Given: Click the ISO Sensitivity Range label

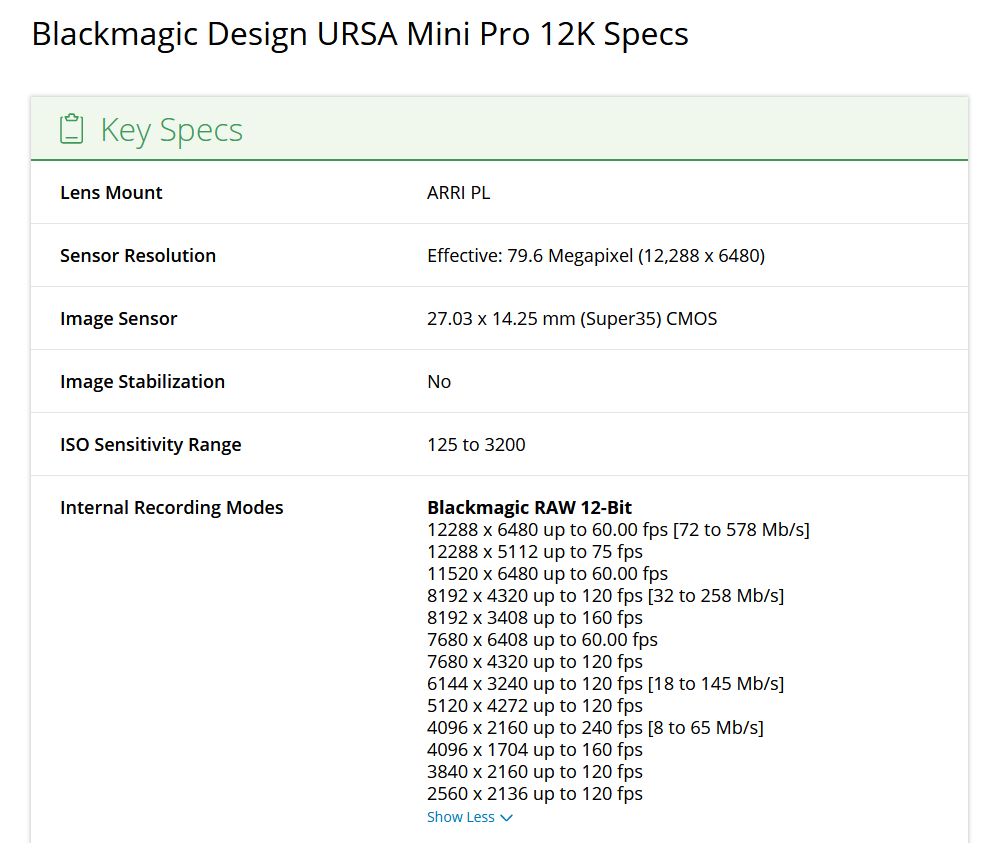Looking at the screenshot, I should tap(151, 444).
